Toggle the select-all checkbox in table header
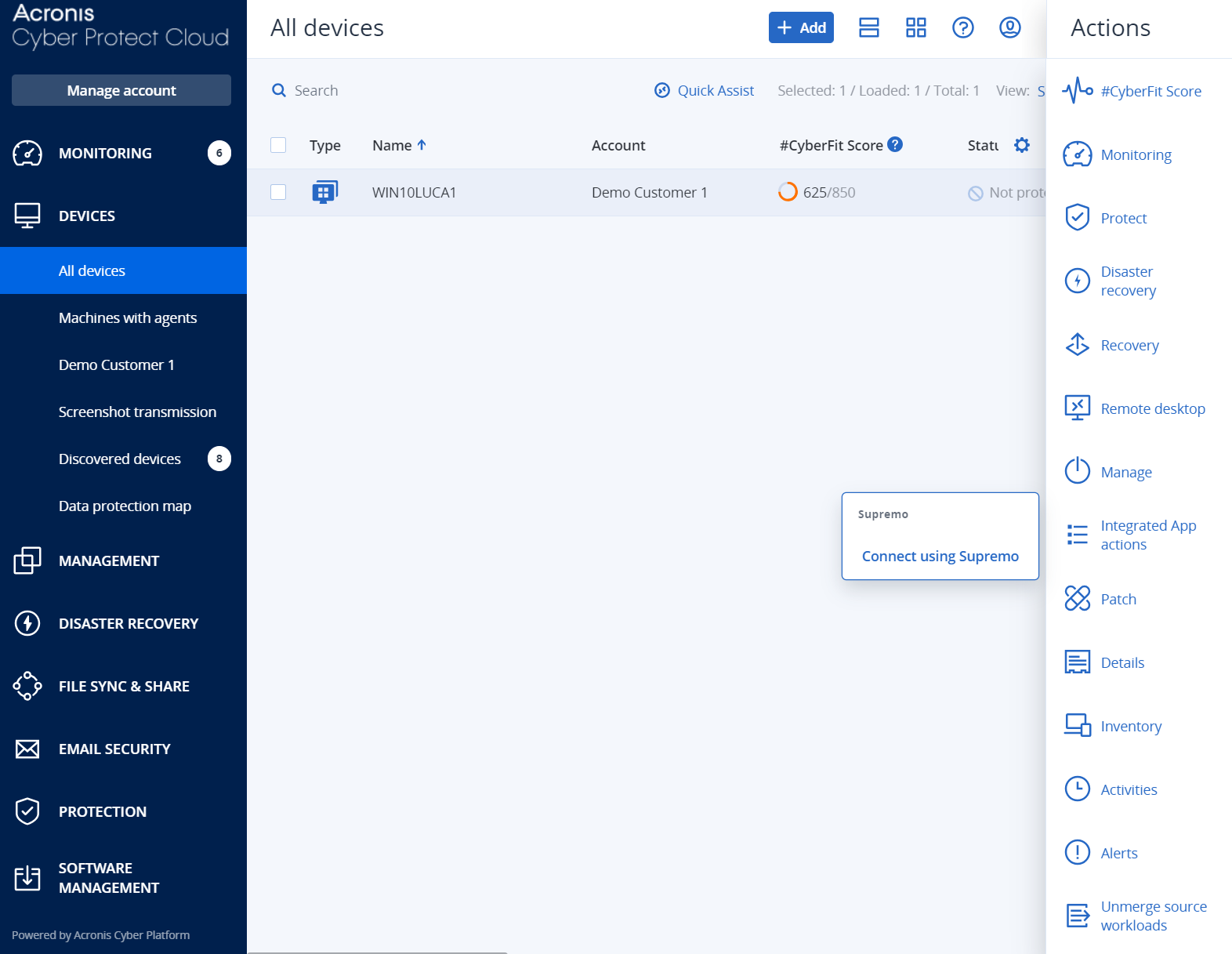Image resolution: width=1232 pixels, height=954 pixels. pos(278,145)
